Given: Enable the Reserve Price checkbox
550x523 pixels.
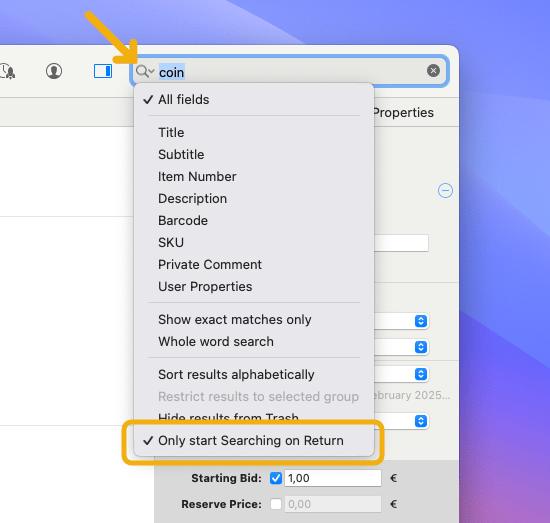Looking at the screenshot, I should [276, 504].
